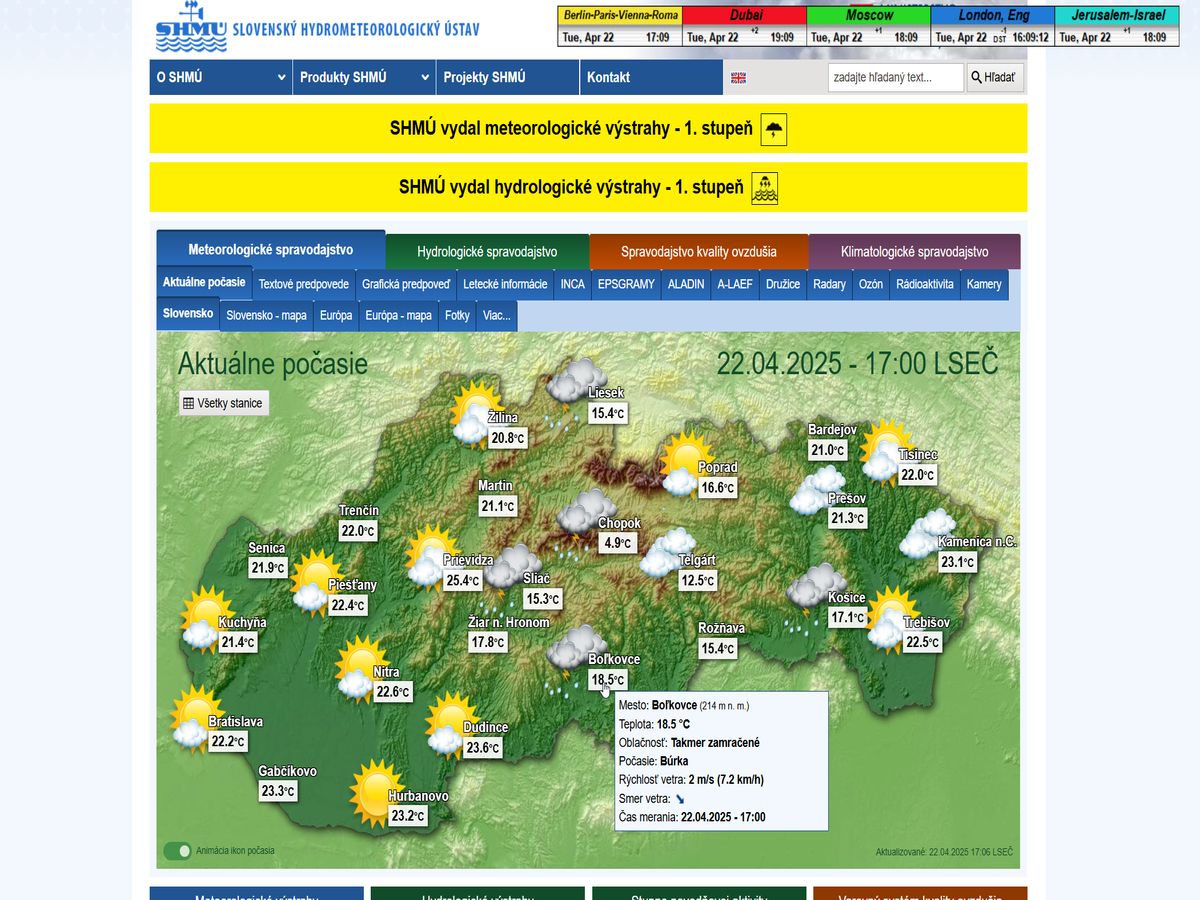Screen dimensions: 1200x900
Task: Switch to Hydrologické spravodajstvo tab
Action: (x=487, y=252)
